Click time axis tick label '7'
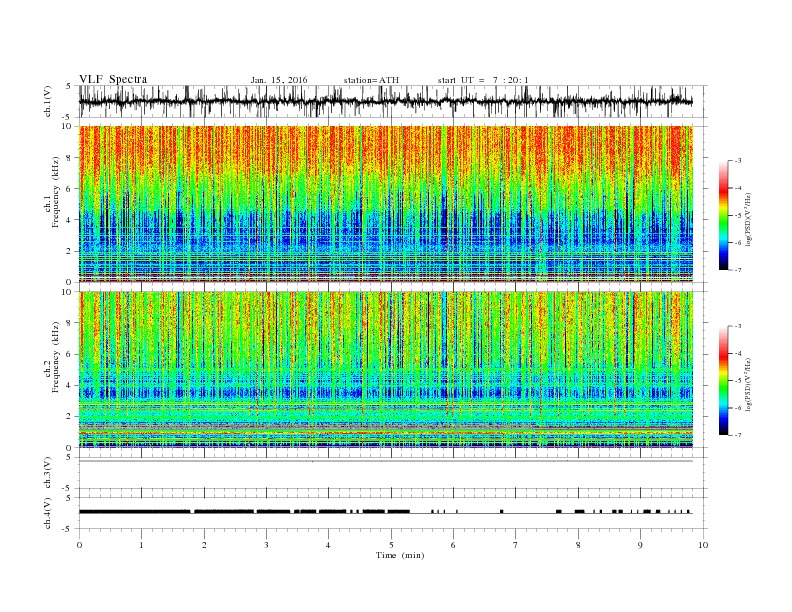The width and height of the screenshot is (792, 612). coord(516,545)
